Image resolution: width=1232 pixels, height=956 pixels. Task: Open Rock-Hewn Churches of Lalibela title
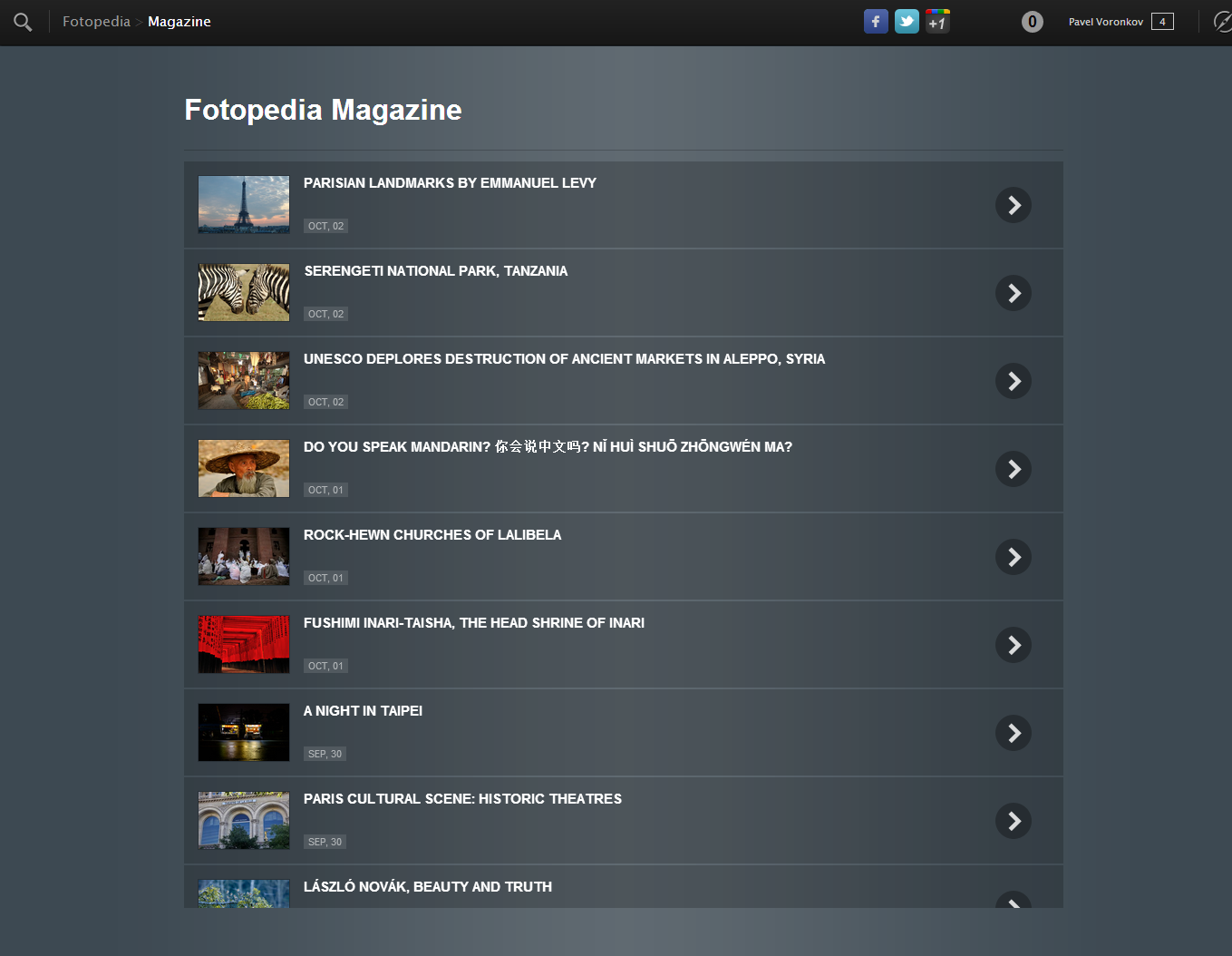432,535
